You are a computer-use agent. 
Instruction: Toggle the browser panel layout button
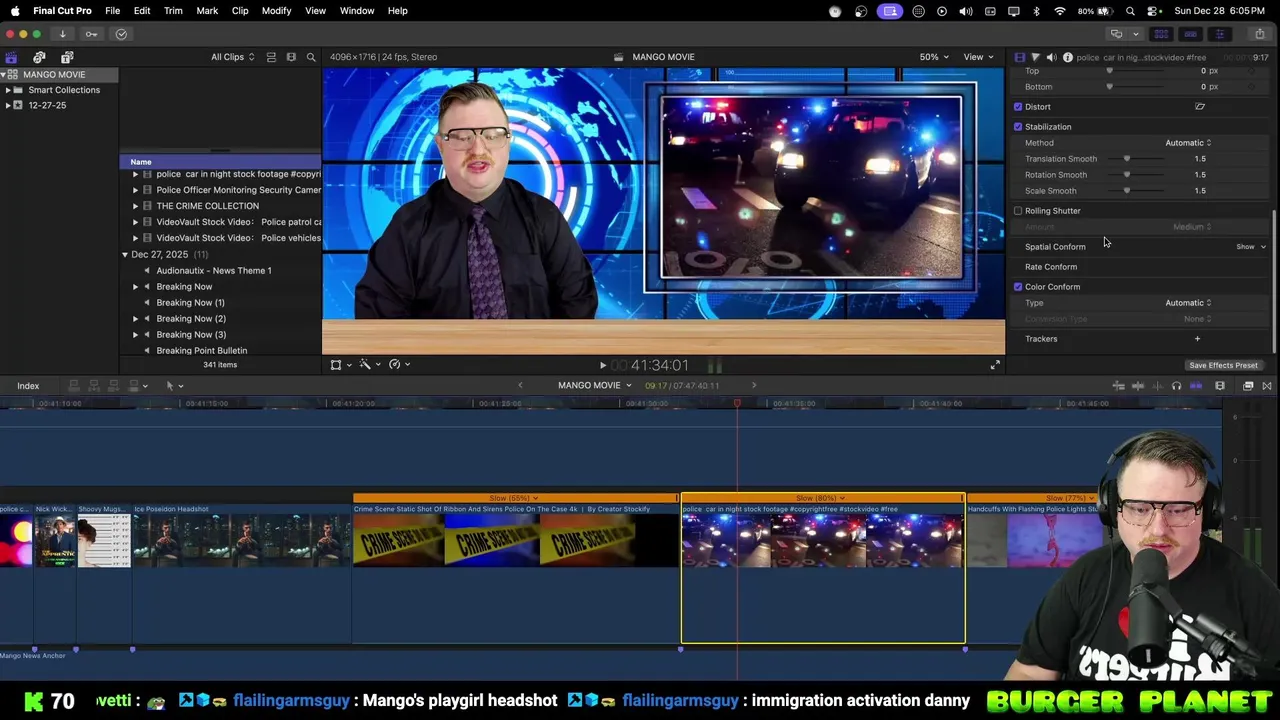[x=1161, y=34]
